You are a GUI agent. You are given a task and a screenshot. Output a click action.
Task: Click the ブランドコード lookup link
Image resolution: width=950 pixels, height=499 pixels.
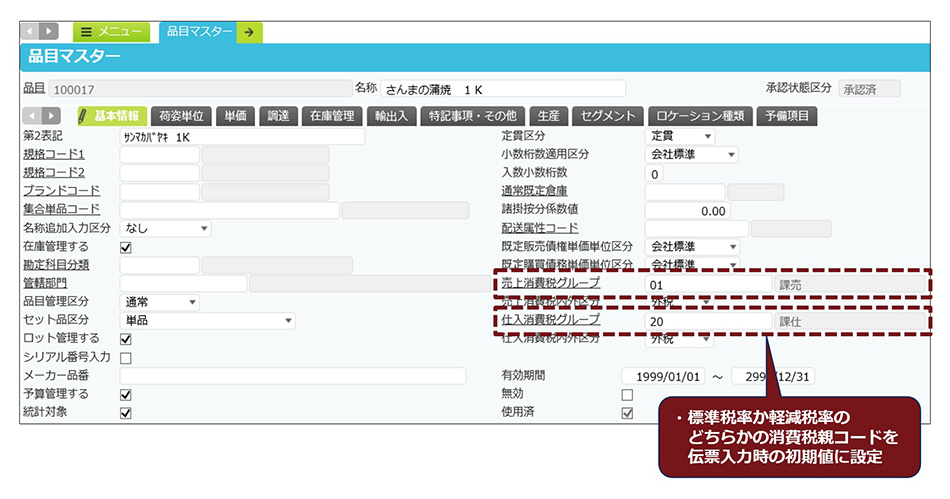coord(61,191)
